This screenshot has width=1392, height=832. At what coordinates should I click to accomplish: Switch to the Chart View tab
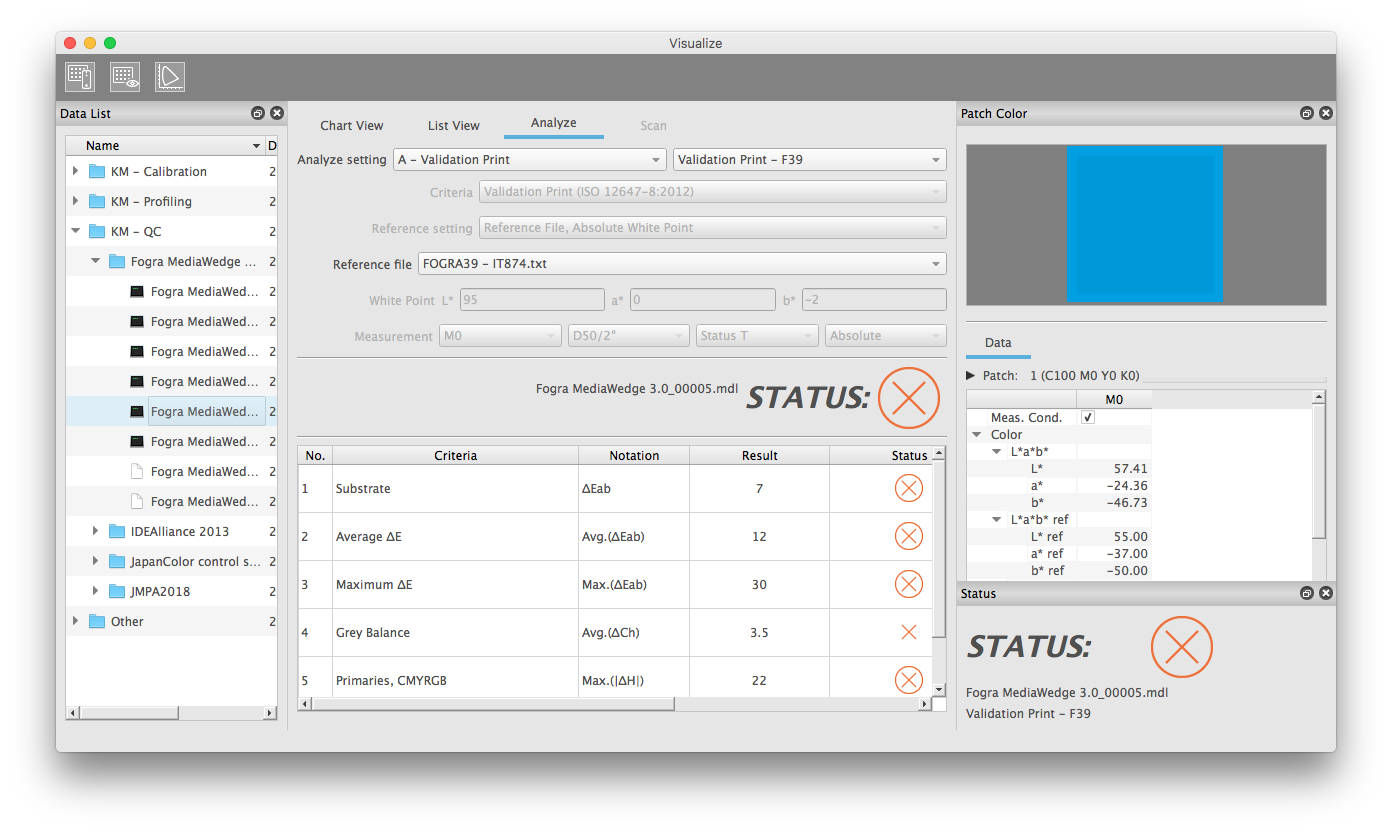(351, 126)
